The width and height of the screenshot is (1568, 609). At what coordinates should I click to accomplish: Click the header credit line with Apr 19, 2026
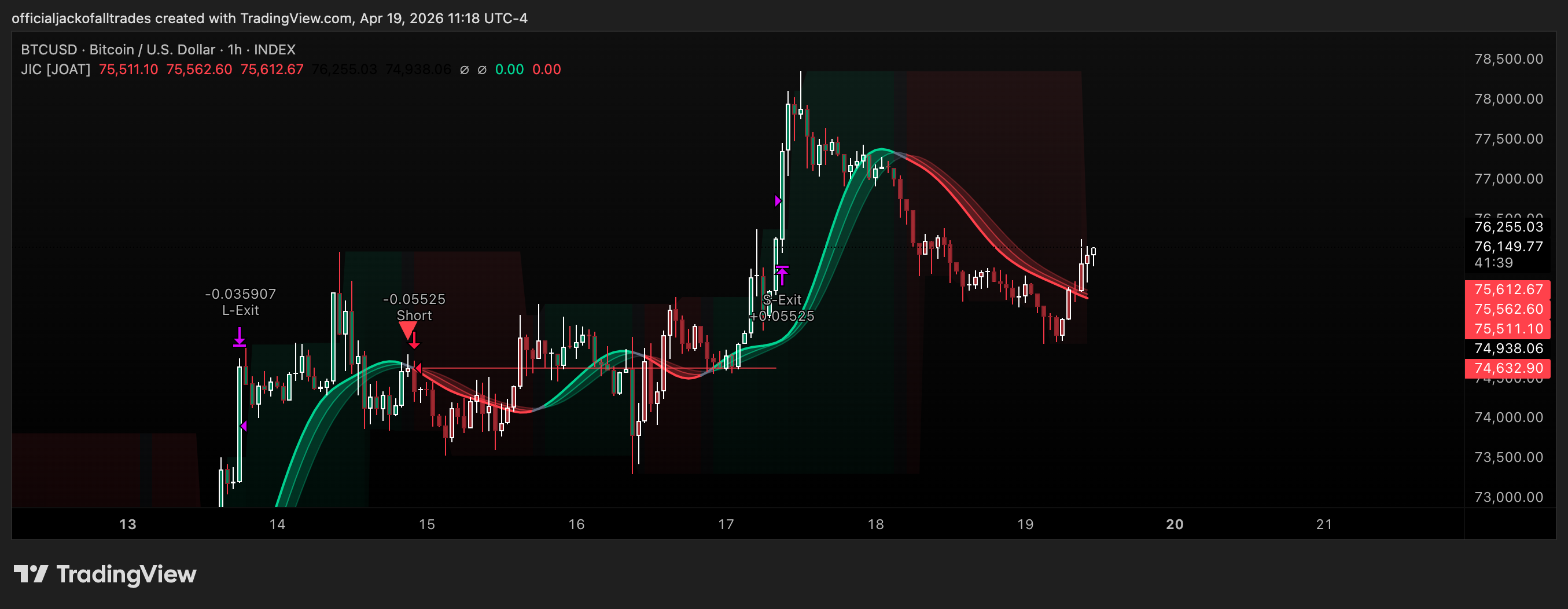point(270,19)
